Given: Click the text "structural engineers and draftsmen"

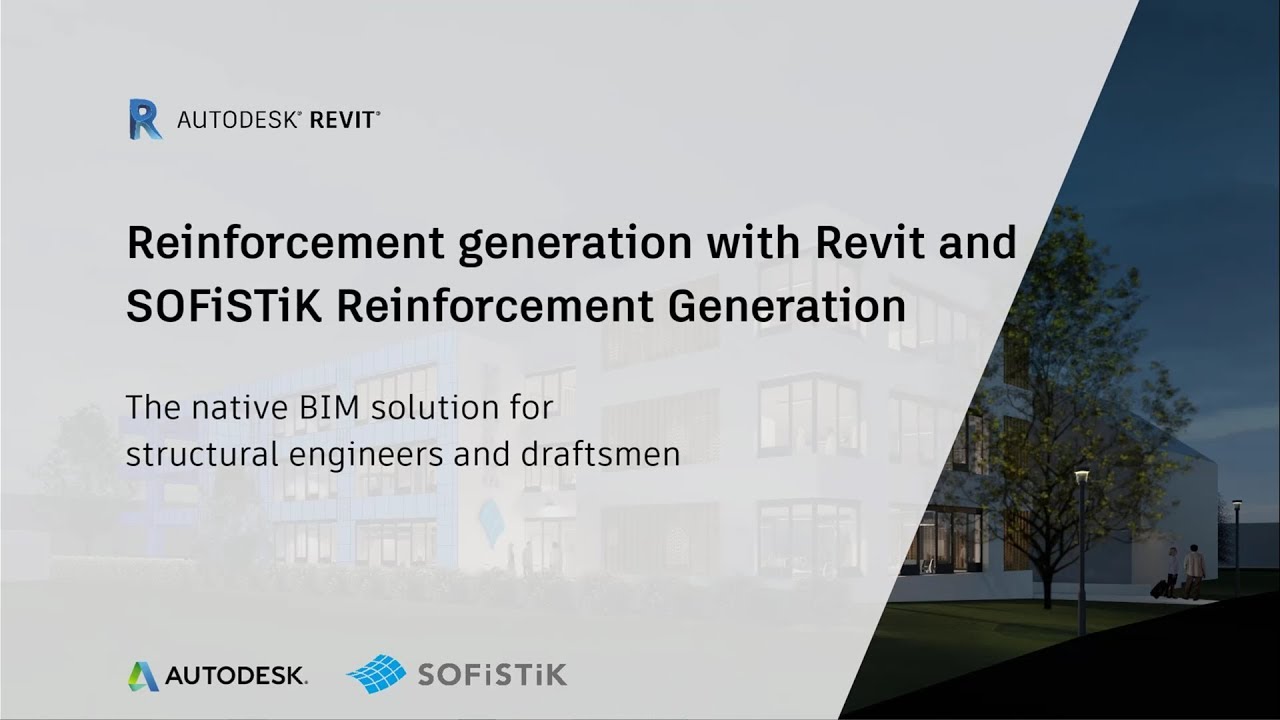Looking at the screenshot, I should 403,453.
